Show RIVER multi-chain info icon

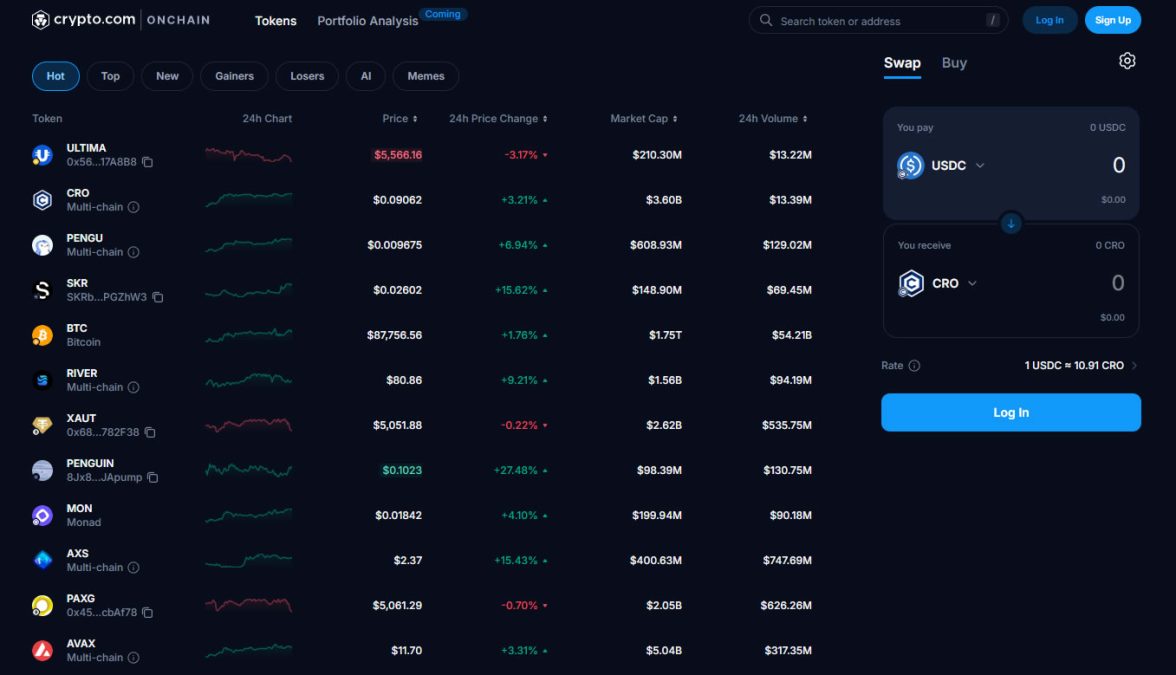point(134,387)
